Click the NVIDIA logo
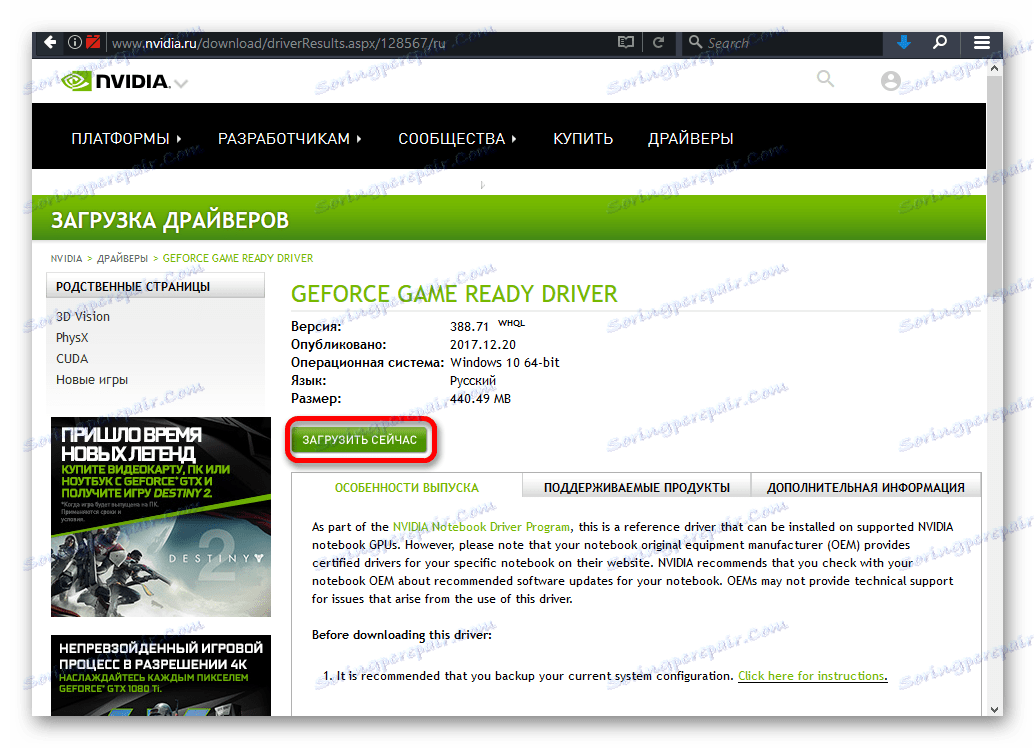This screenshot has width=1035, height=748. [x=116, y=81]
